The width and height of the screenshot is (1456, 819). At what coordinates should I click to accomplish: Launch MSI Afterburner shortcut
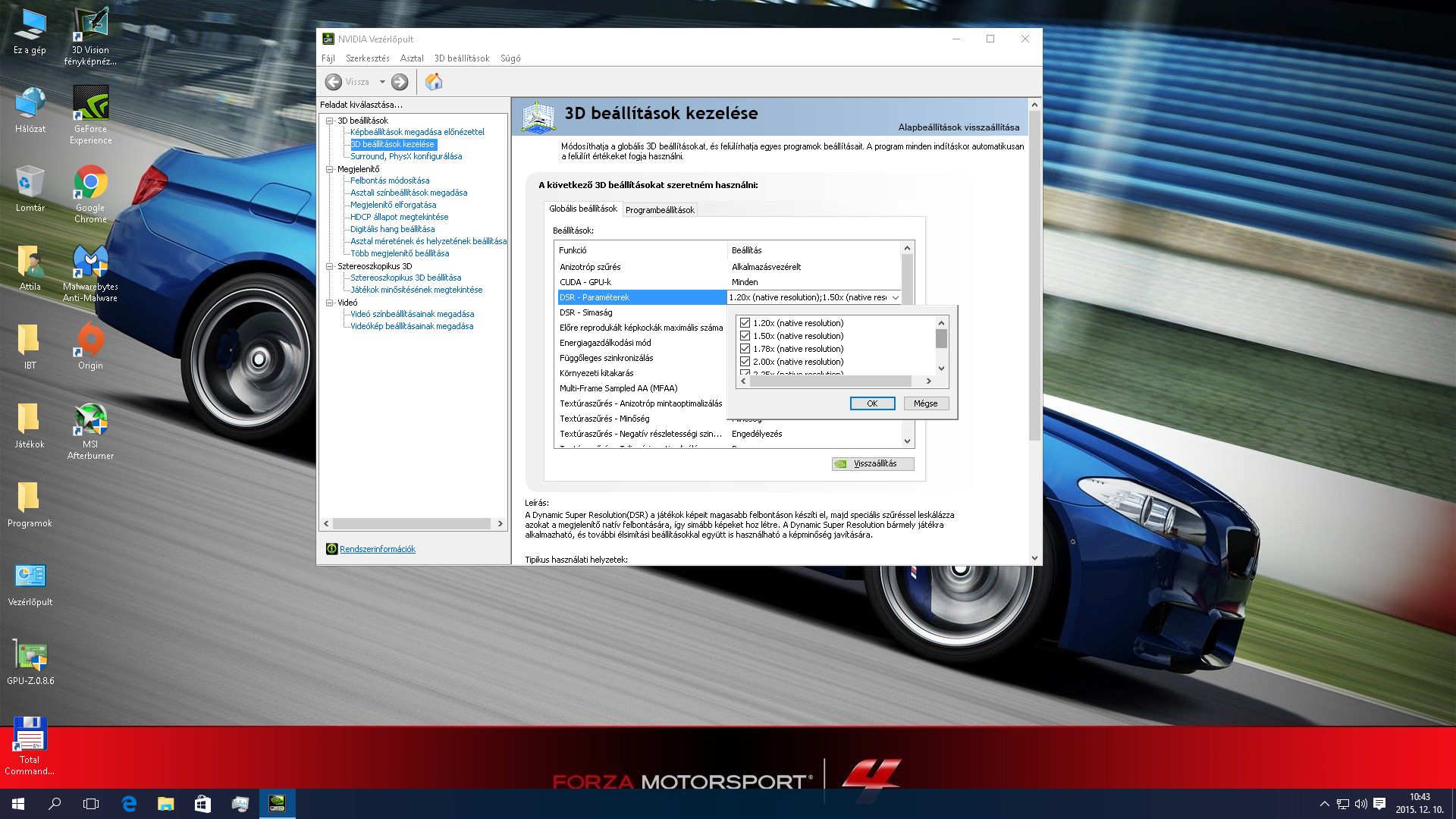coord(90,431)
